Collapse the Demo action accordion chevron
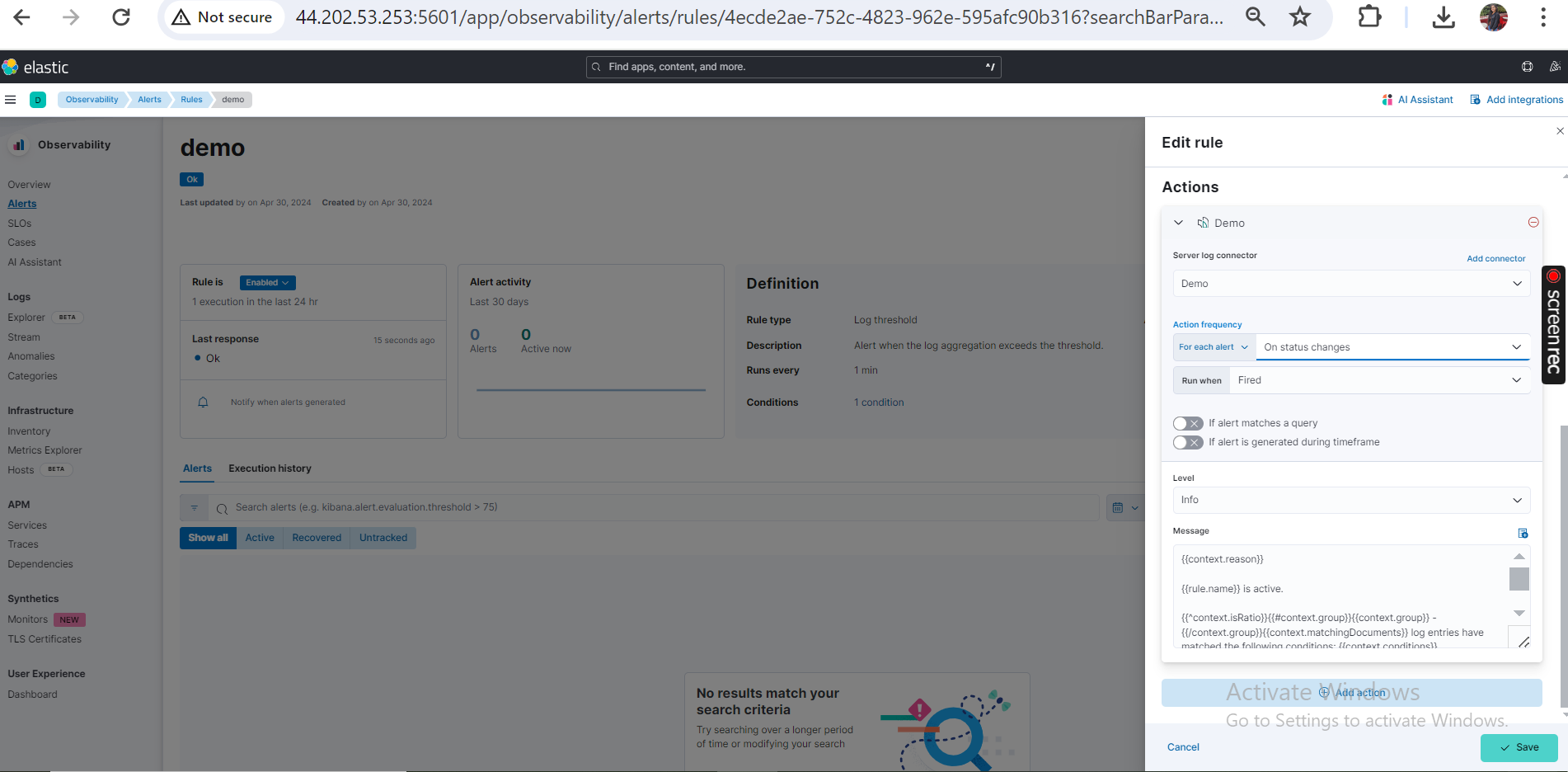Viewport: 1568px width, 772px height. (1178, 223)
